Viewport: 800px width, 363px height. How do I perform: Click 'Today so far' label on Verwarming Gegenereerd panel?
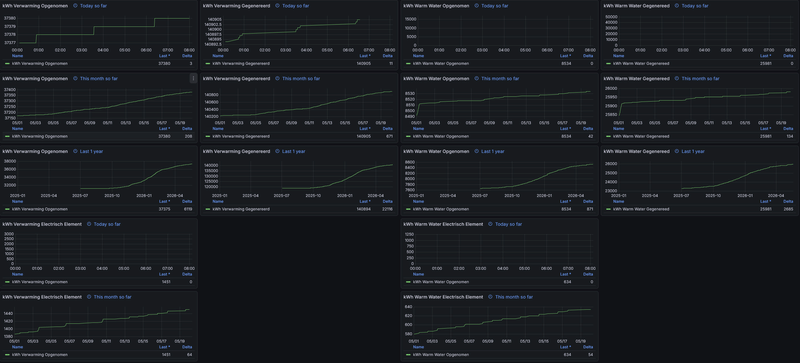[295, 6]
